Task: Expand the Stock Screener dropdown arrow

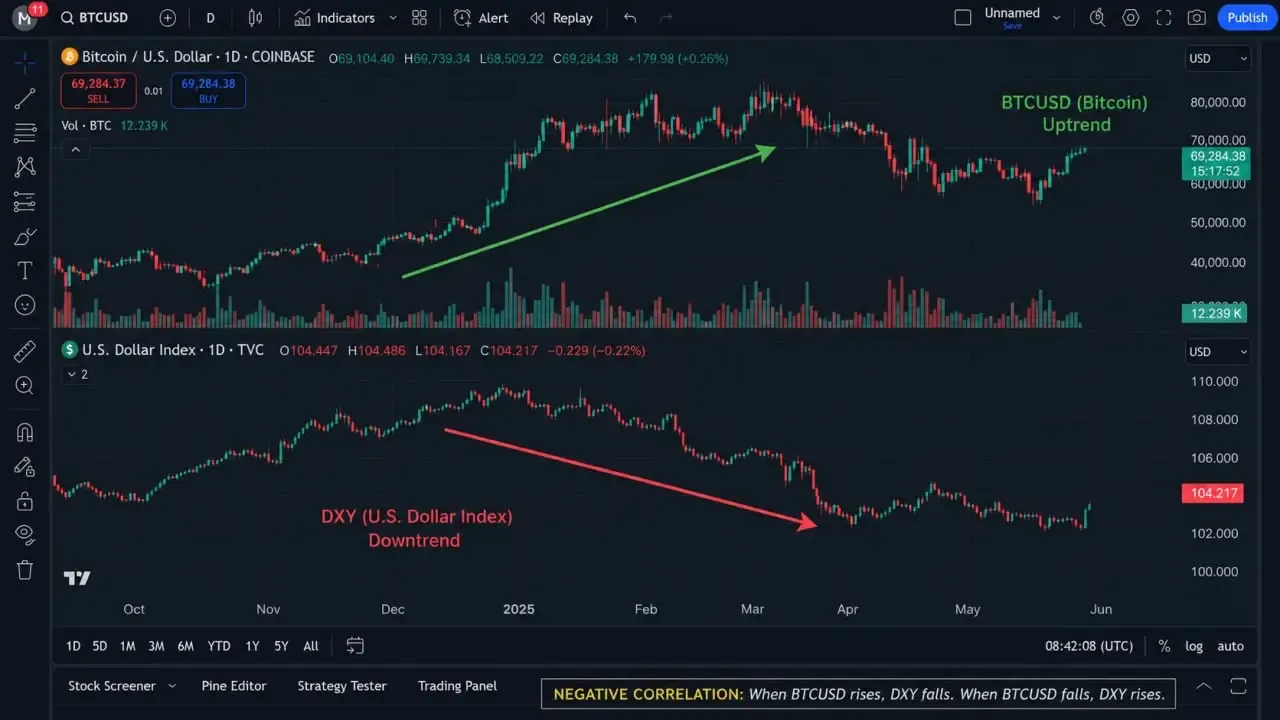Action: [172, 686]
